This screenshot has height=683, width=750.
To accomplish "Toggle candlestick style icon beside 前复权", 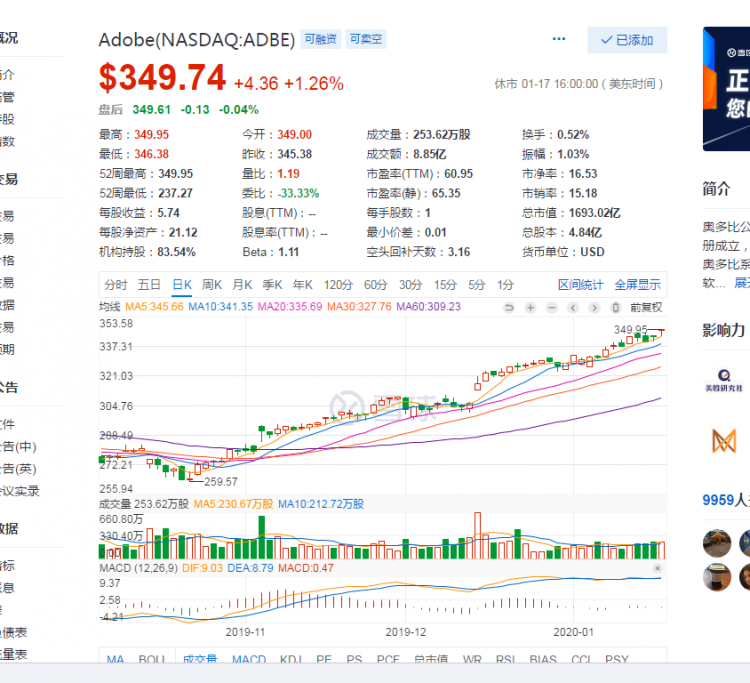I will point(616,308).
